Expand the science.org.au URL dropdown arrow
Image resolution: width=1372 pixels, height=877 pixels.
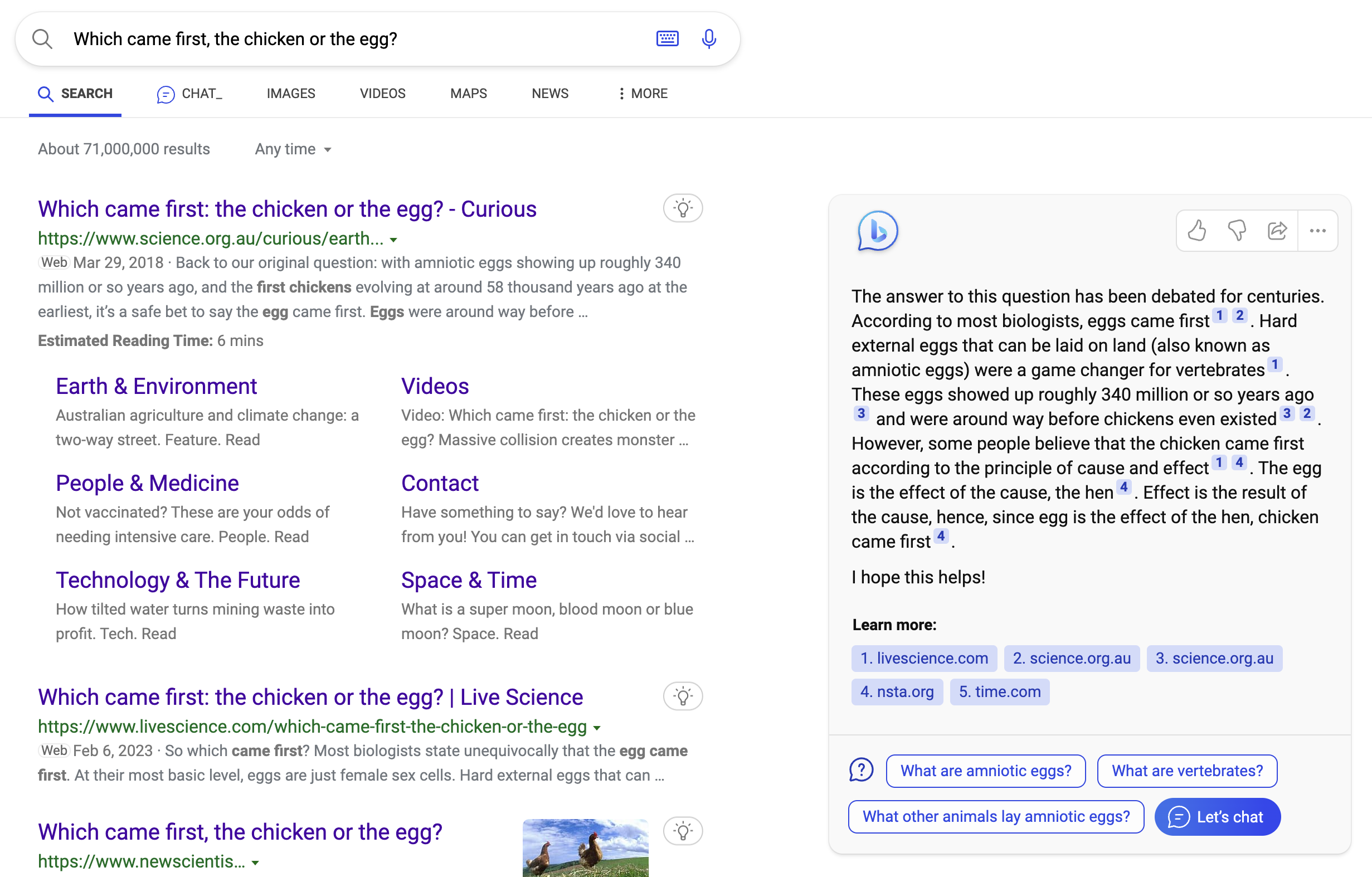[x=393, y=240]
